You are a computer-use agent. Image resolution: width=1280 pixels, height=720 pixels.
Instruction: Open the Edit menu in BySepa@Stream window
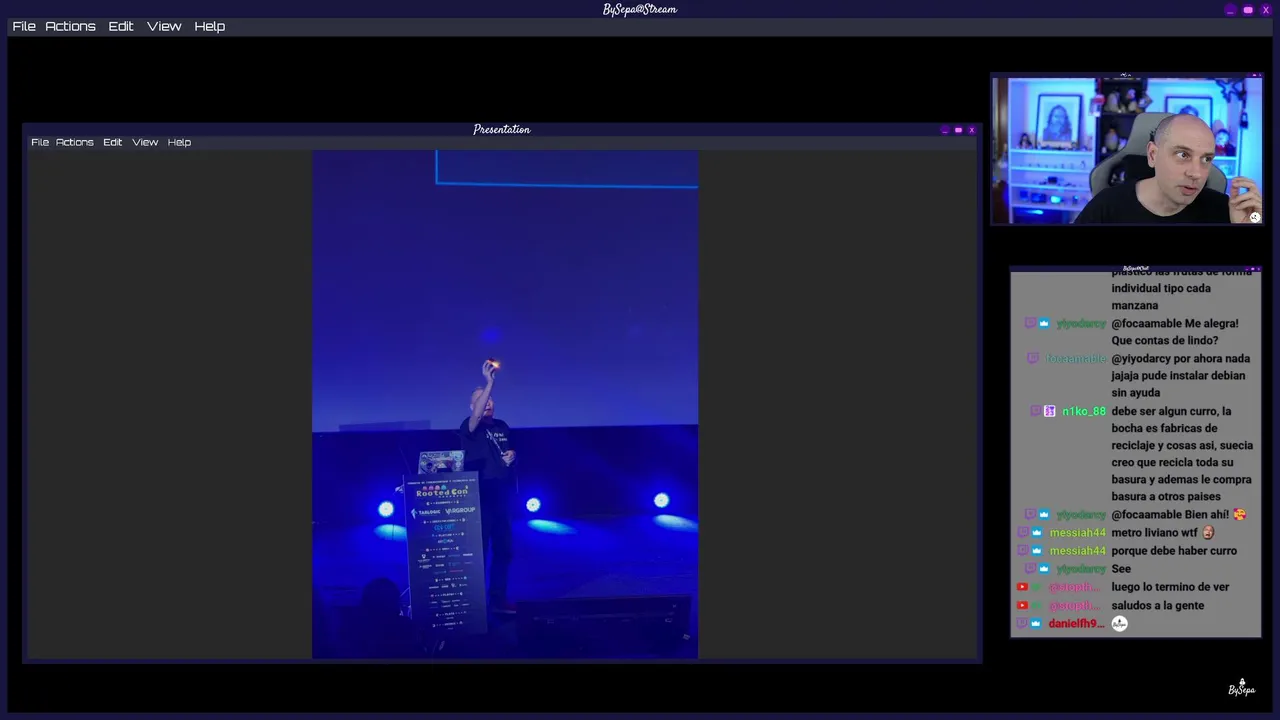[x=121, y=26]
